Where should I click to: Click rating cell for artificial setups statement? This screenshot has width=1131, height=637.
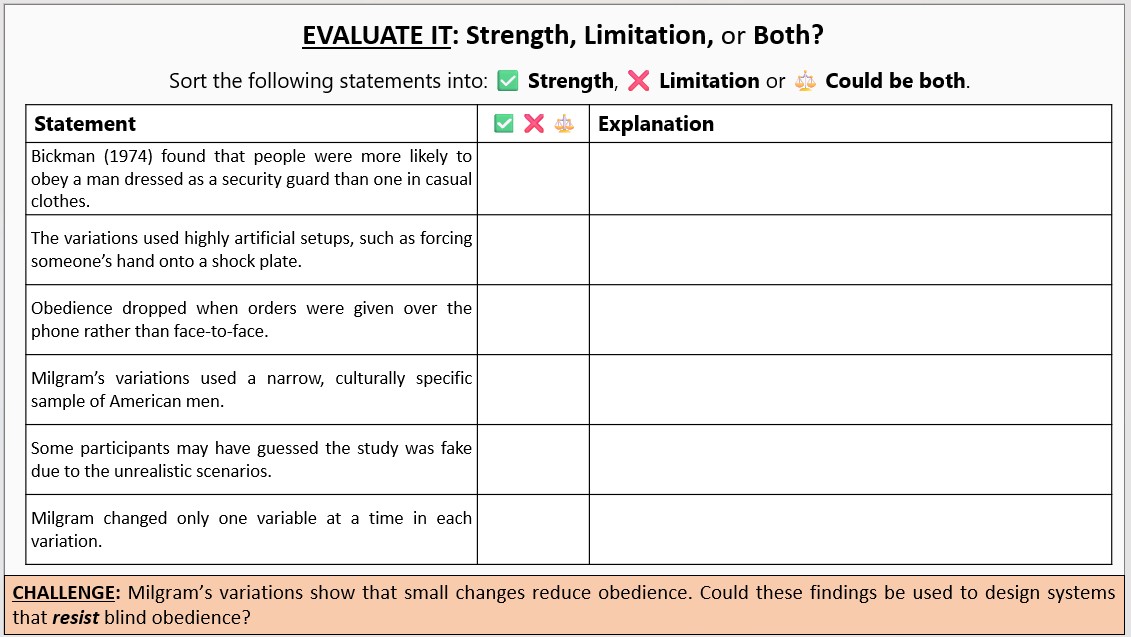click(533, 250)
